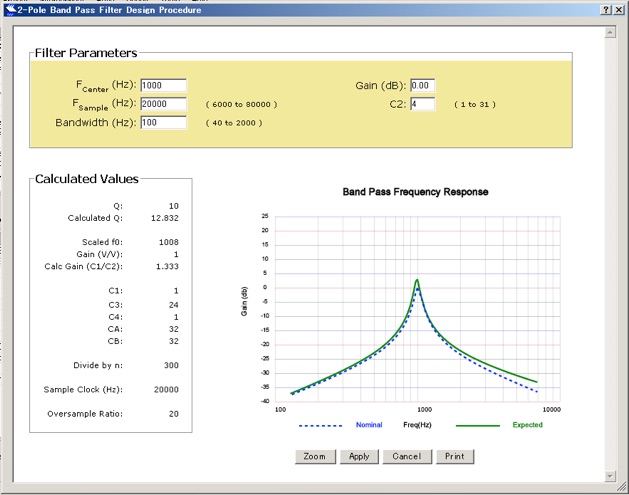Click the Sample Clock value 20000
The image size is (629, 495).
pyautogui.click(x=166, y=390)
